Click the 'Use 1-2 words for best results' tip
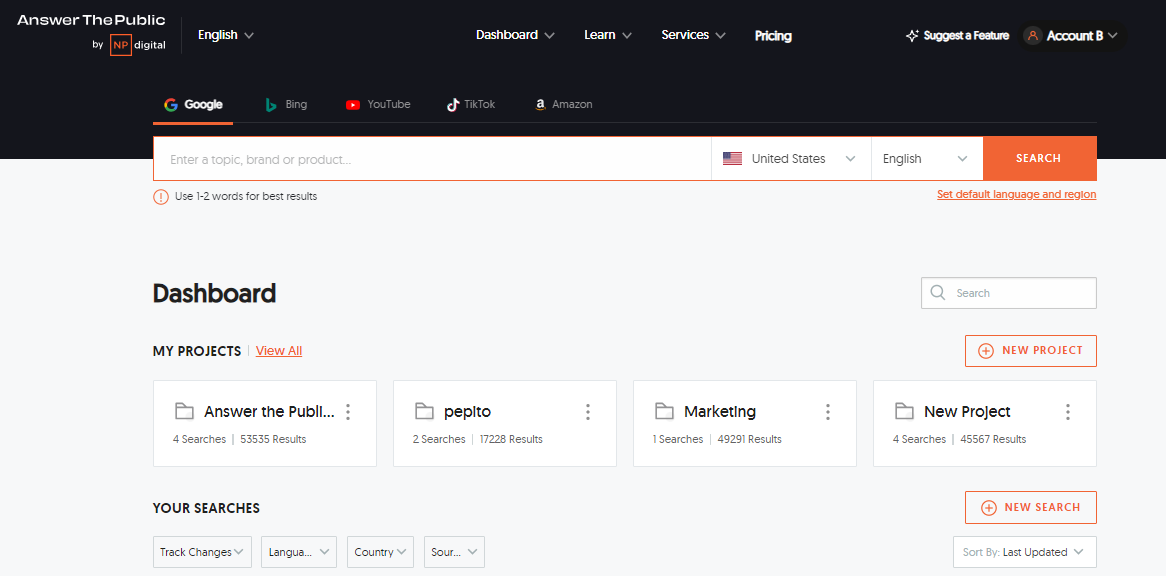Screen dimensions: 1166x576 point(246,197)
